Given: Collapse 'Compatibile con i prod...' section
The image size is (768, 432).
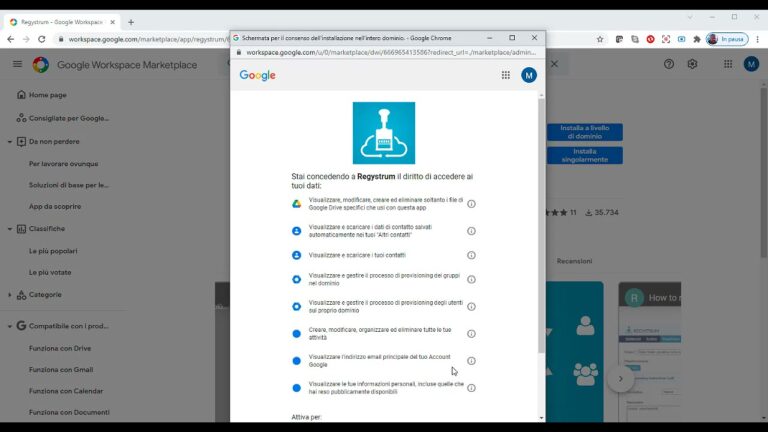Looking at the screenshot, I should point(10,326).
